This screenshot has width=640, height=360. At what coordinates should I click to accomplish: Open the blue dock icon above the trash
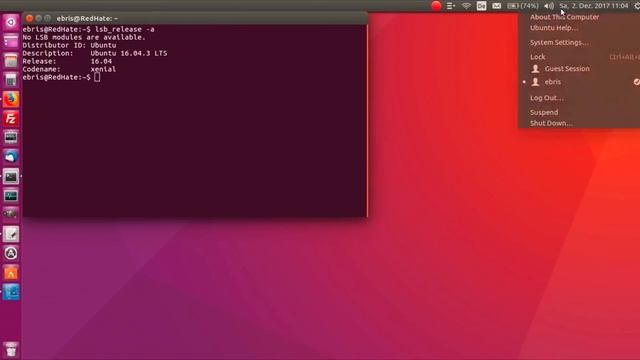pos(11,292)
